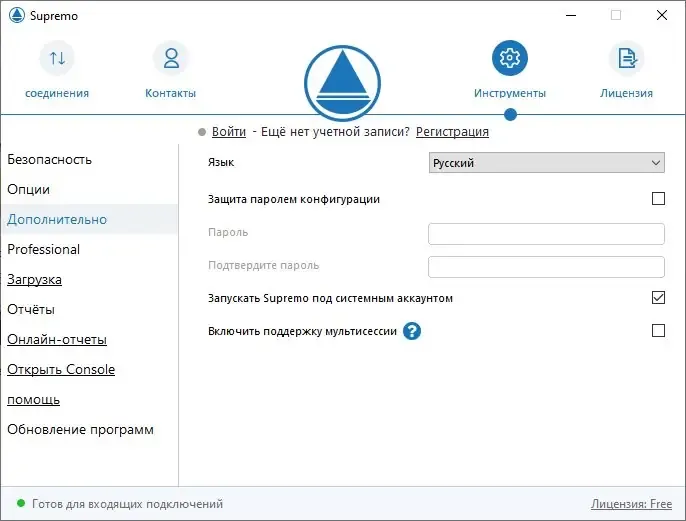The image size is (686, 521).
Task: Close the Supremo window
Action: [x=662, y=15]
